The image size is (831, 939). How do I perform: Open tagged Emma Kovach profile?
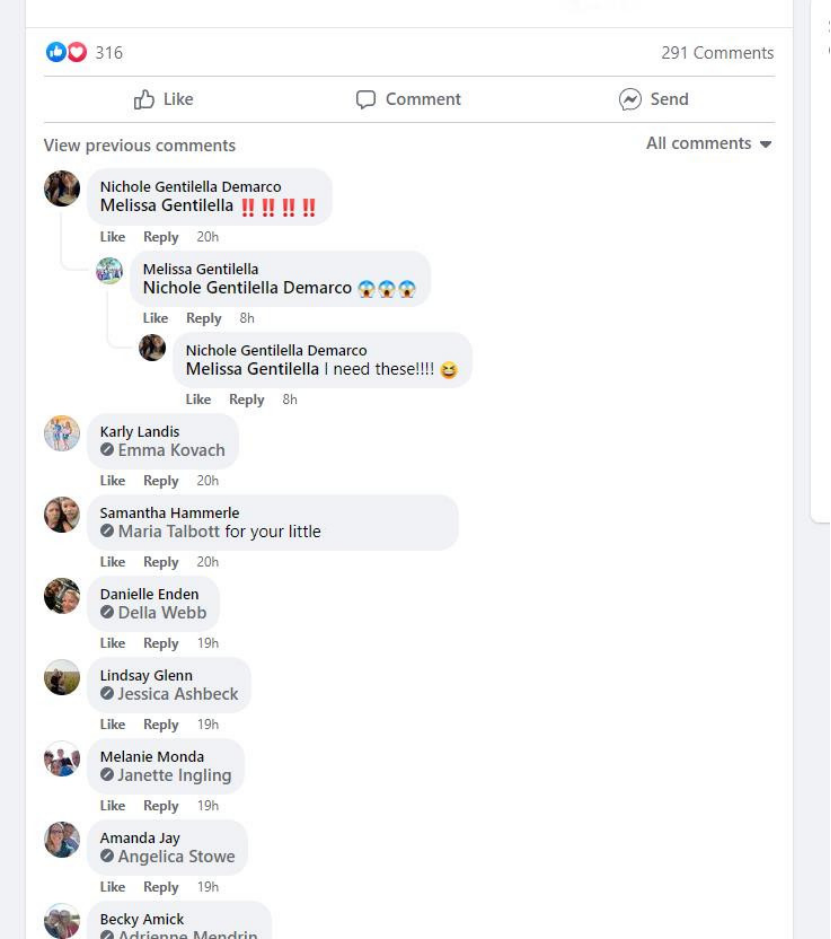click(171, 450)
